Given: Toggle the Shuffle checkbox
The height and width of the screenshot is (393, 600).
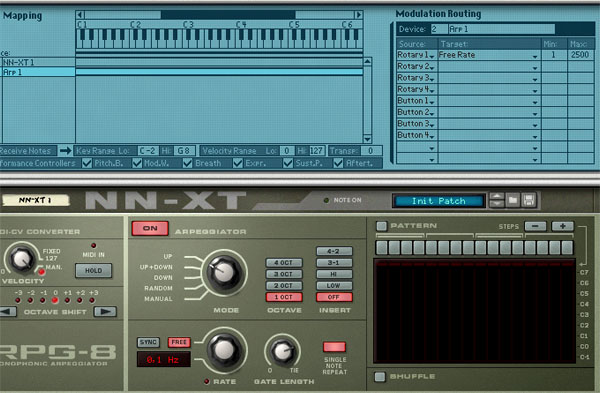Looking at the screenshot, I should [380, 377].
